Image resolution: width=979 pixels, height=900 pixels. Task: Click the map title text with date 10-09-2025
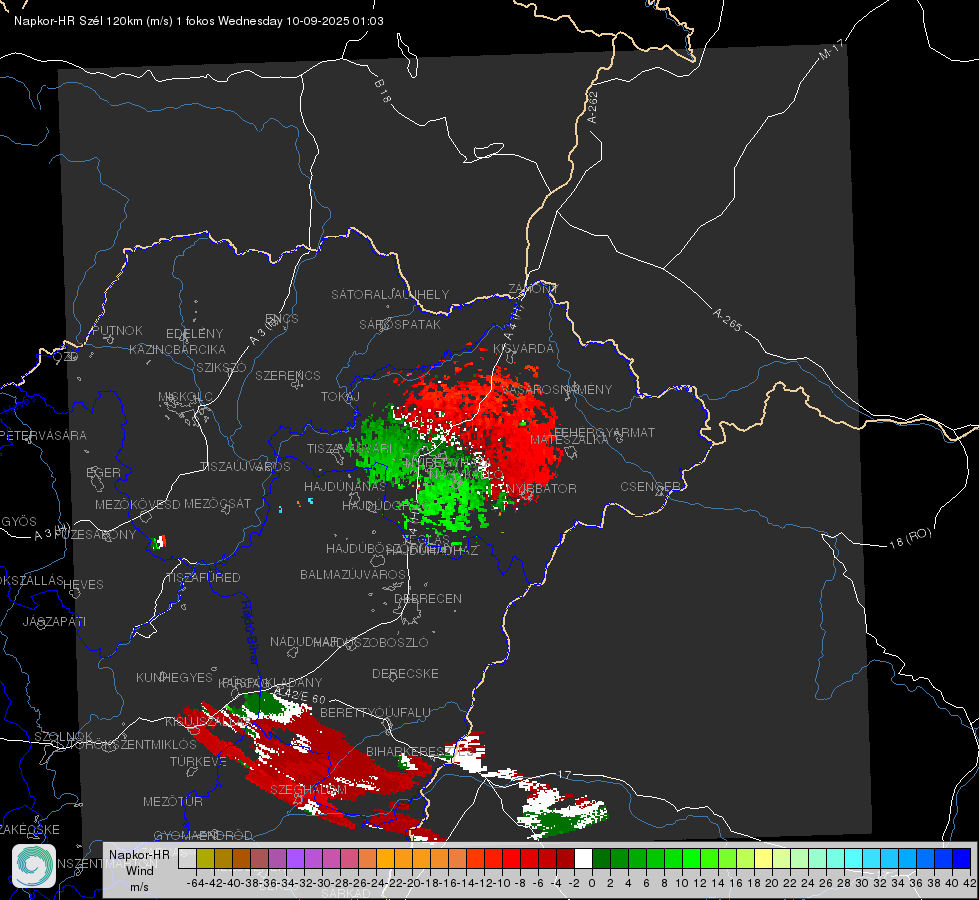click(x=199, y=21)
